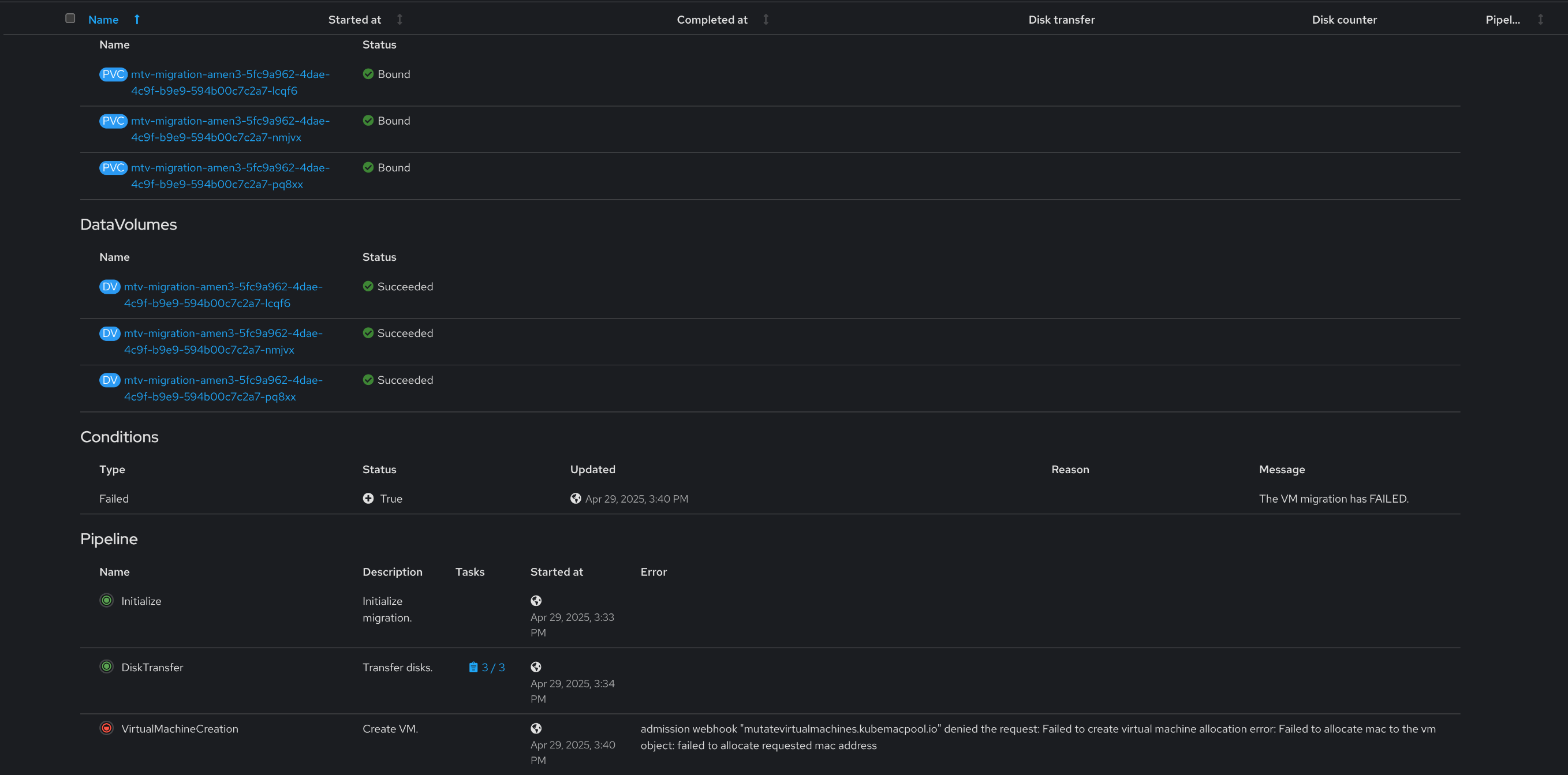Click the green DiskTransfer status icon
The height and width of the screenshot is (775, 1568).
tap(107, 667)
